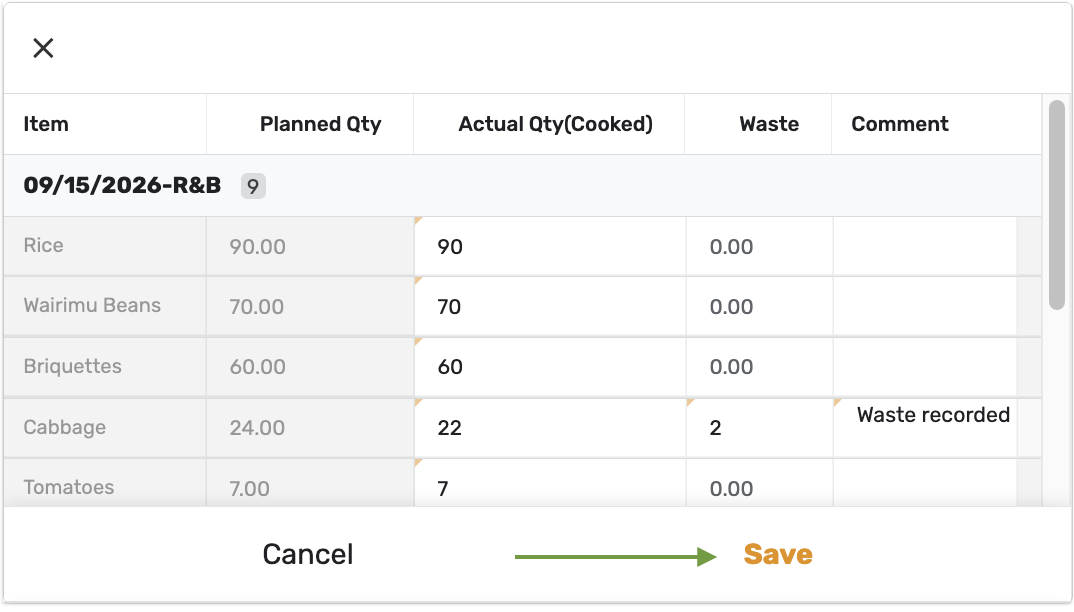The image size is (1074, 612).
Task: Select the Briquettes item cell
Action: [x=105, y=367]
